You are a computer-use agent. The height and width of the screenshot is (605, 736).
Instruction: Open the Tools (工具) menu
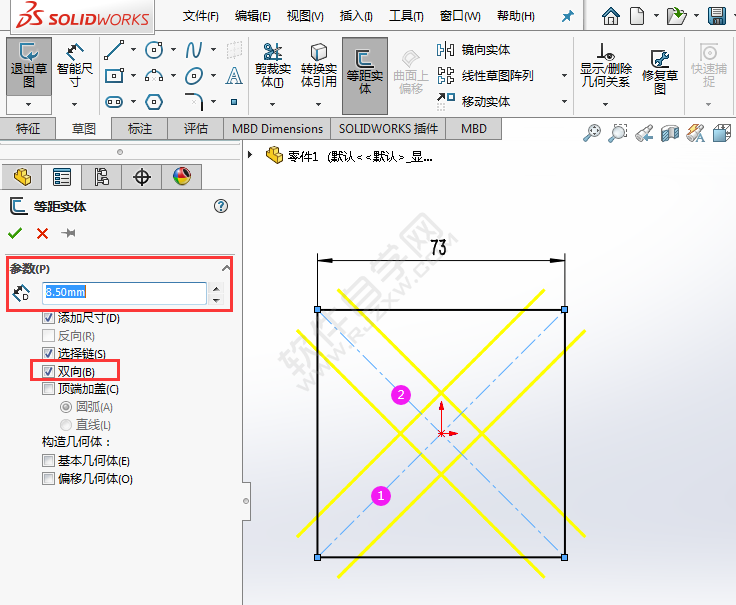click(x=406, y=16)
